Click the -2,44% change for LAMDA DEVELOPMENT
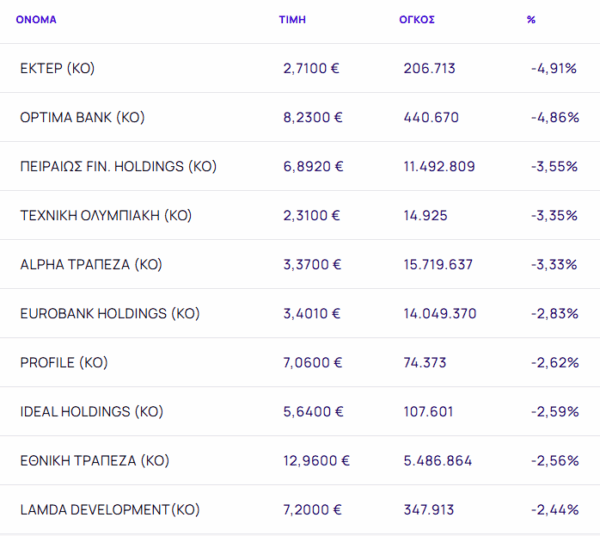This screenshot has width=600, height=536. pos(554,509)
